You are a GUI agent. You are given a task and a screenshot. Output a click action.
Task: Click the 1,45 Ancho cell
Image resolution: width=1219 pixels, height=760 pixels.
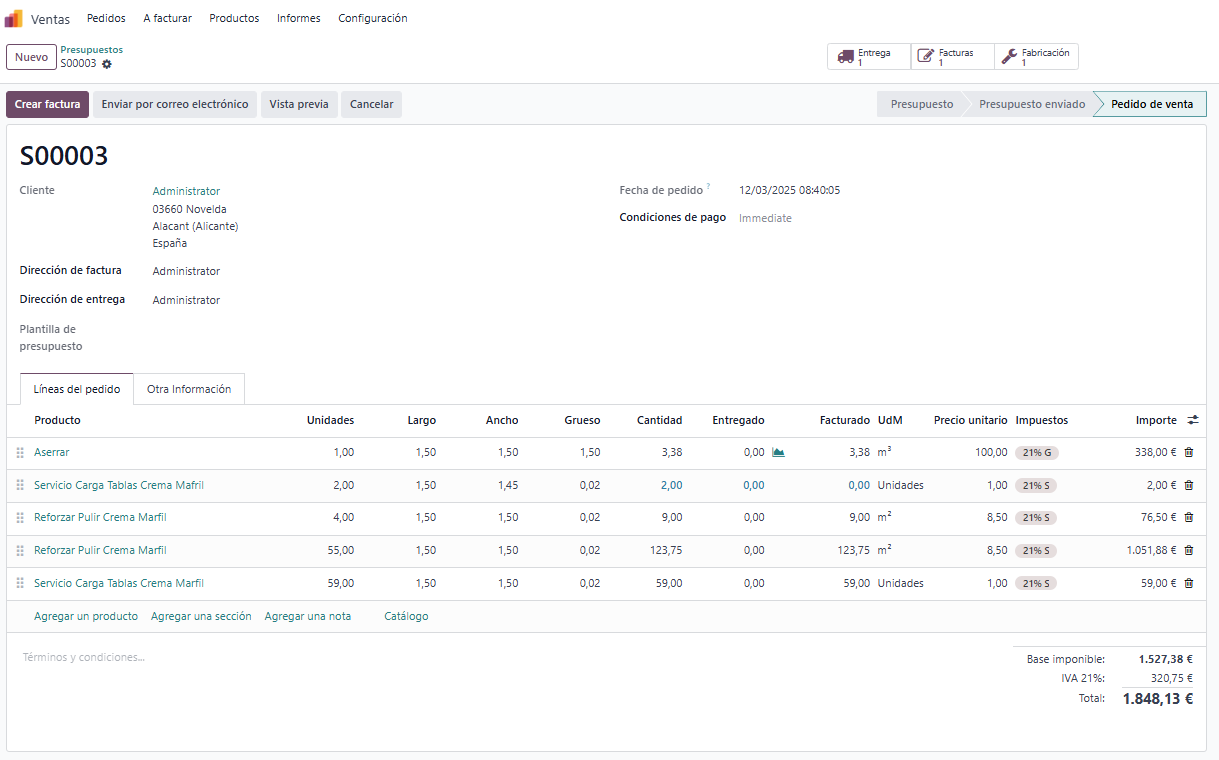click(x=507, y=485)
